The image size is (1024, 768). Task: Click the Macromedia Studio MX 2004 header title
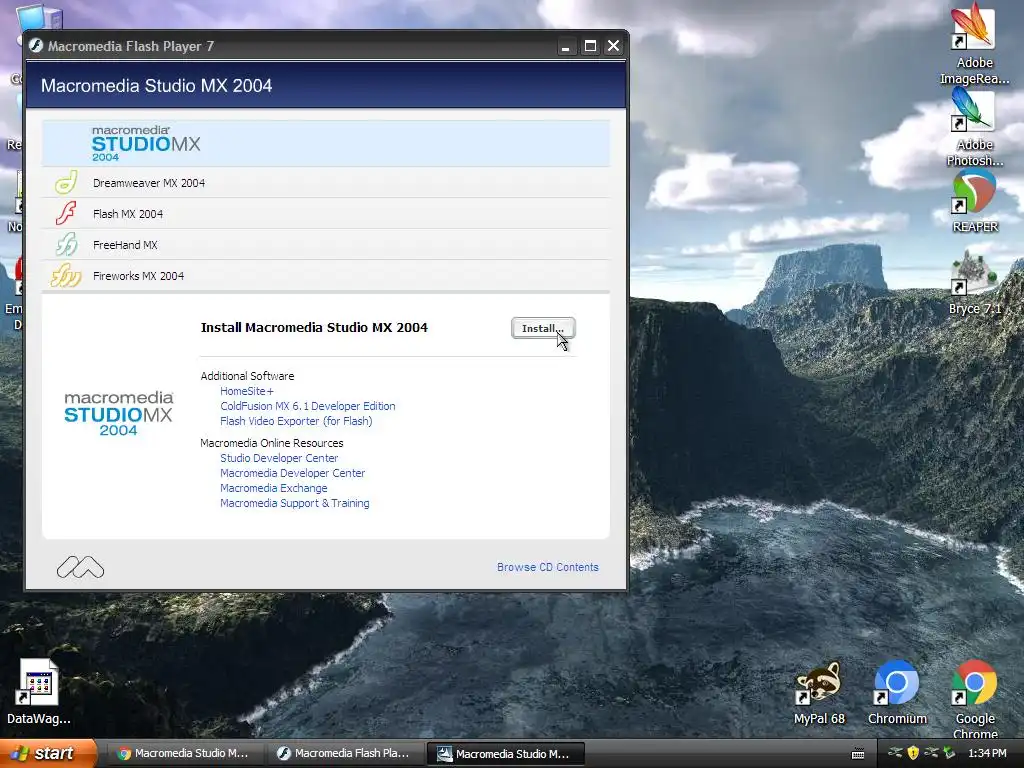click(x=157, y=86)
